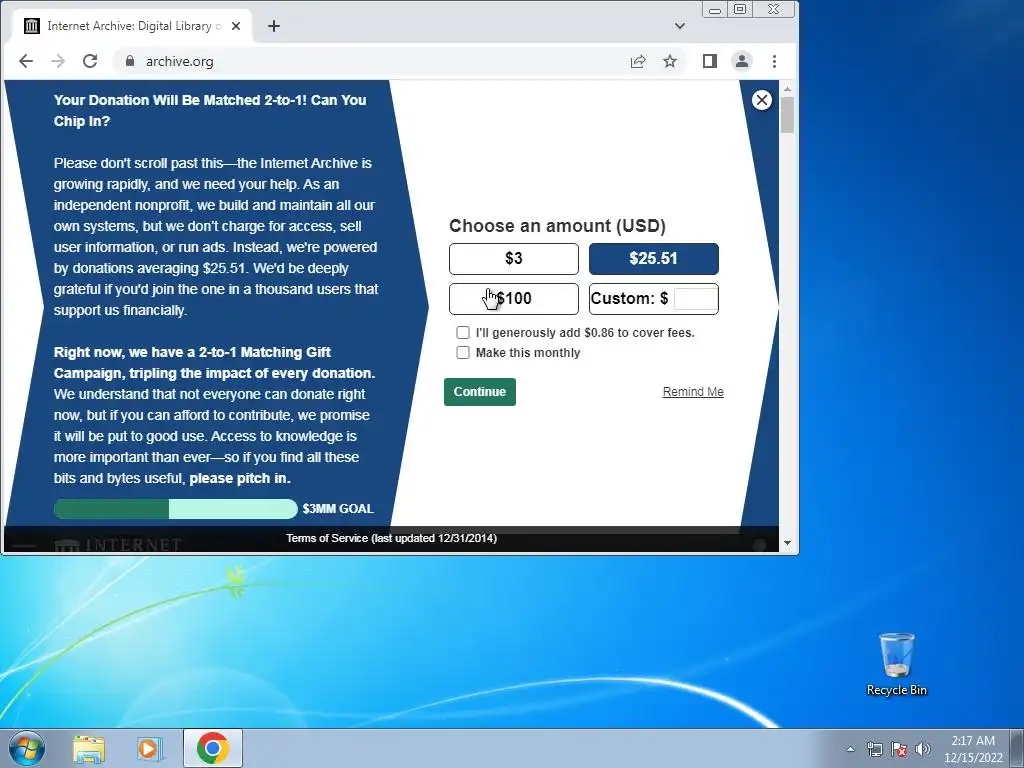Click the volume speaker tray icon
Viewport: 1024px width, 768px height.
click(923, 749)
